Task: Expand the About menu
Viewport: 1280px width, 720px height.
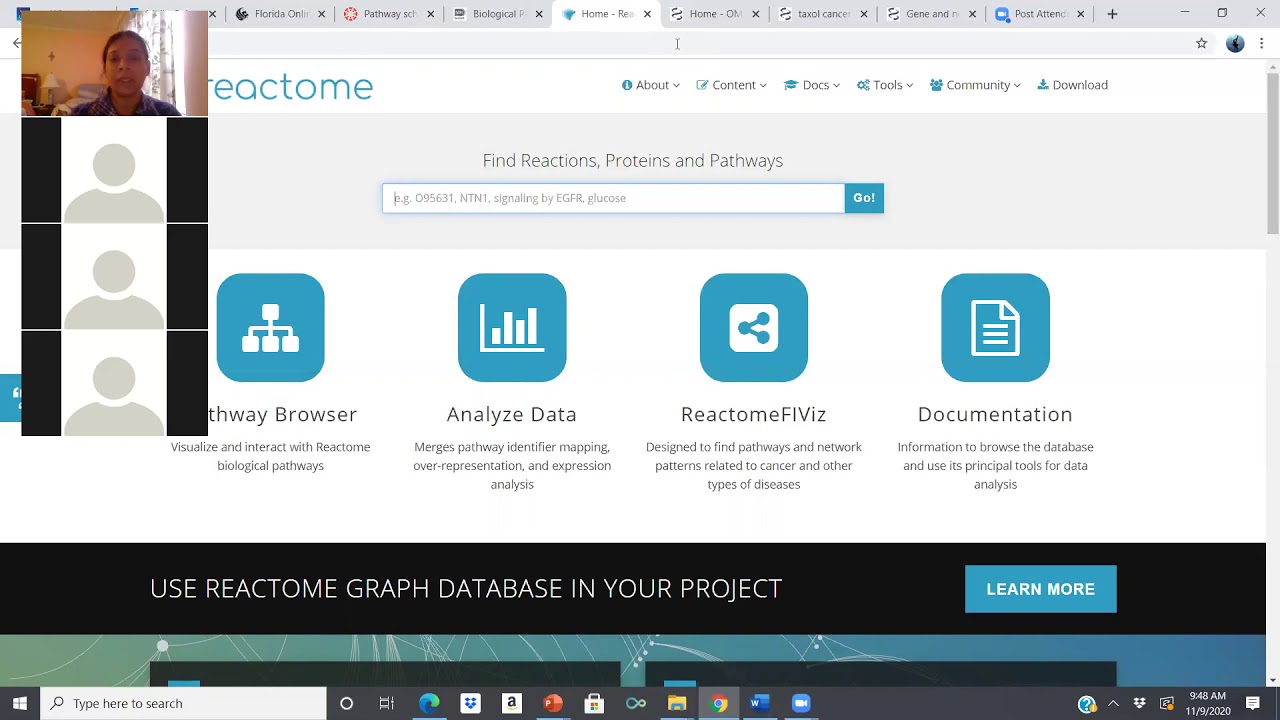Action: [651, 85]
